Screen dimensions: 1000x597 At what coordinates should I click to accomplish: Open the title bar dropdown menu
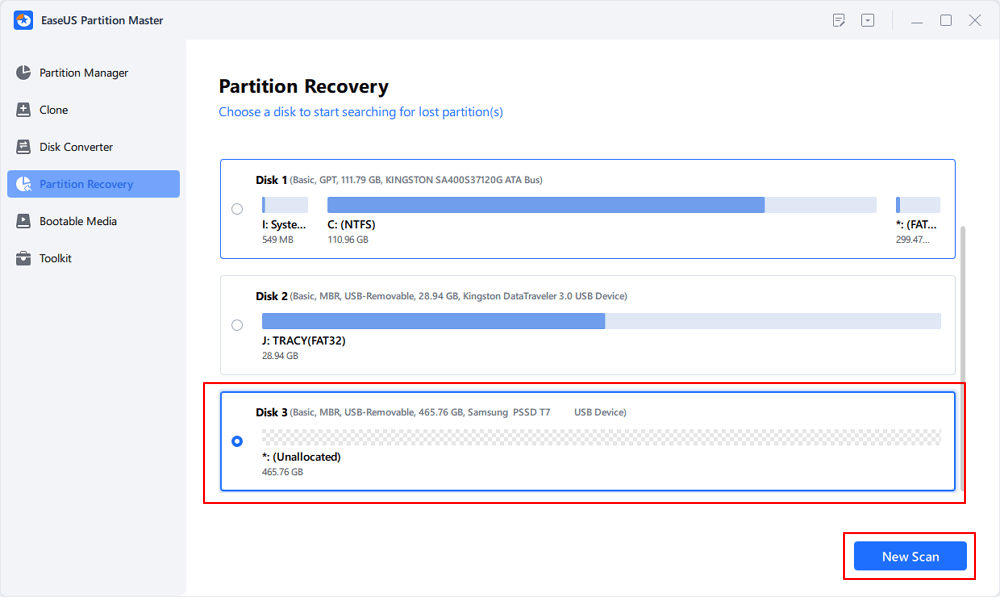point(868,20)
